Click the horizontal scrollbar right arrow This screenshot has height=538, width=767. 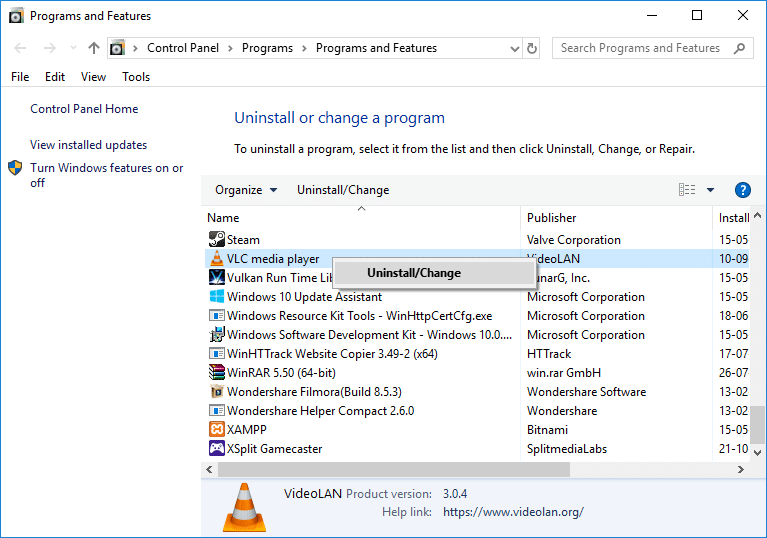click(743, 469)
